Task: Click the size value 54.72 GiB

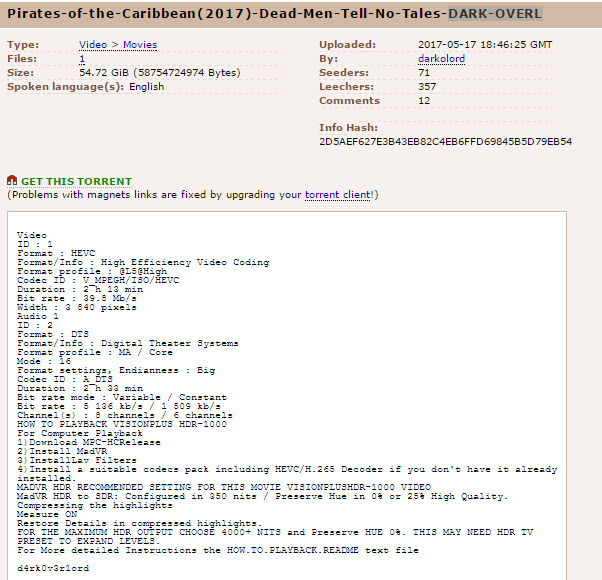Action: (160, 73)
